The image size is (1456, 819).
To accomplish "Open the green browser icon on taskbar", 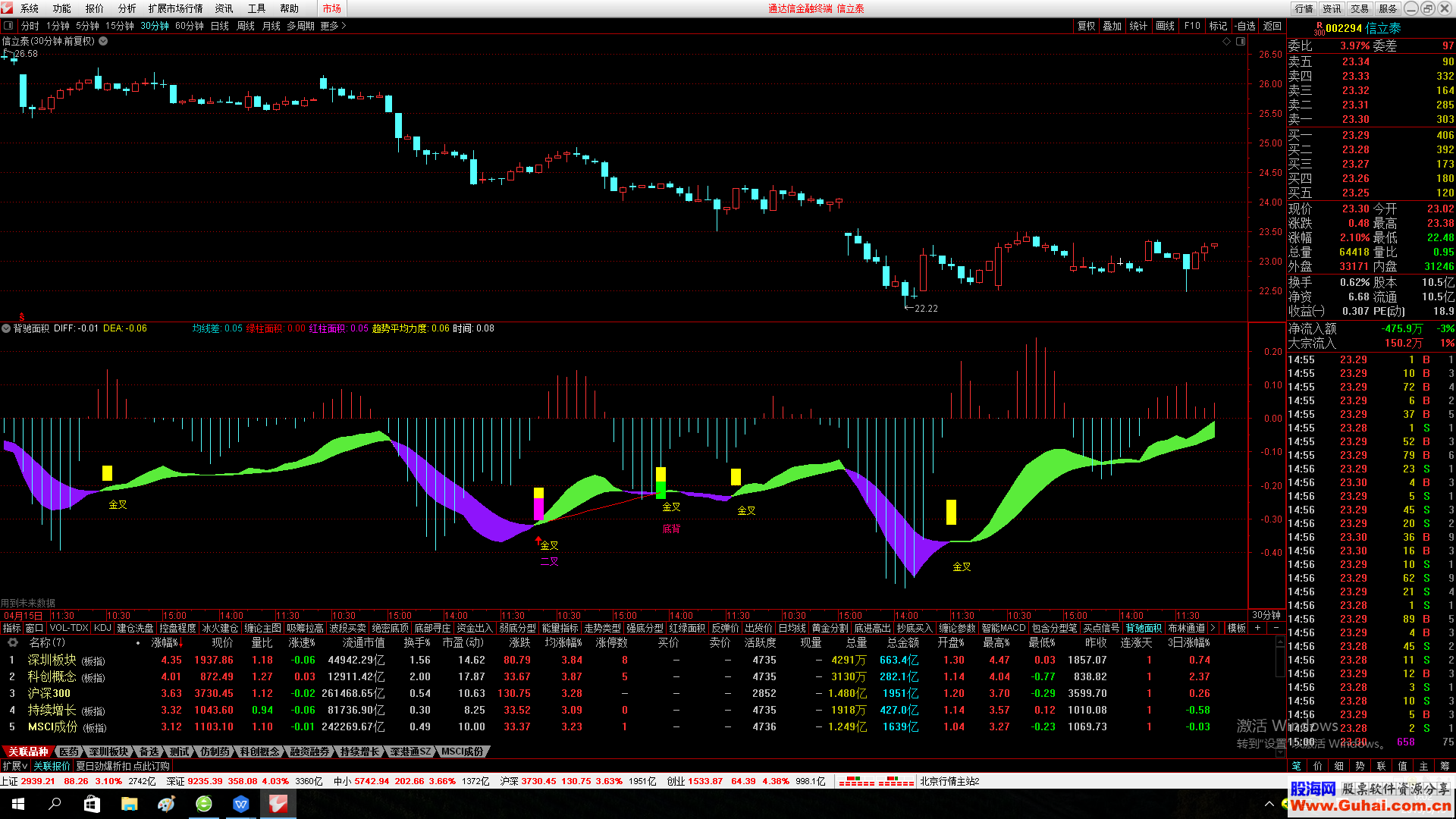I will click(204, 804).
